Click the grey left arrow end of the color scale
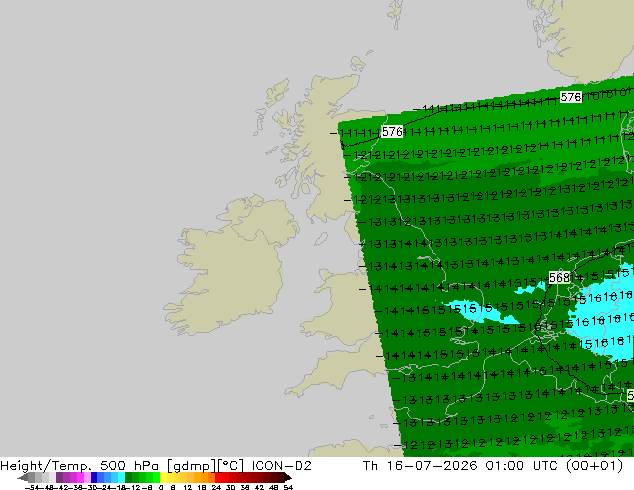 [x=23, y=477]
